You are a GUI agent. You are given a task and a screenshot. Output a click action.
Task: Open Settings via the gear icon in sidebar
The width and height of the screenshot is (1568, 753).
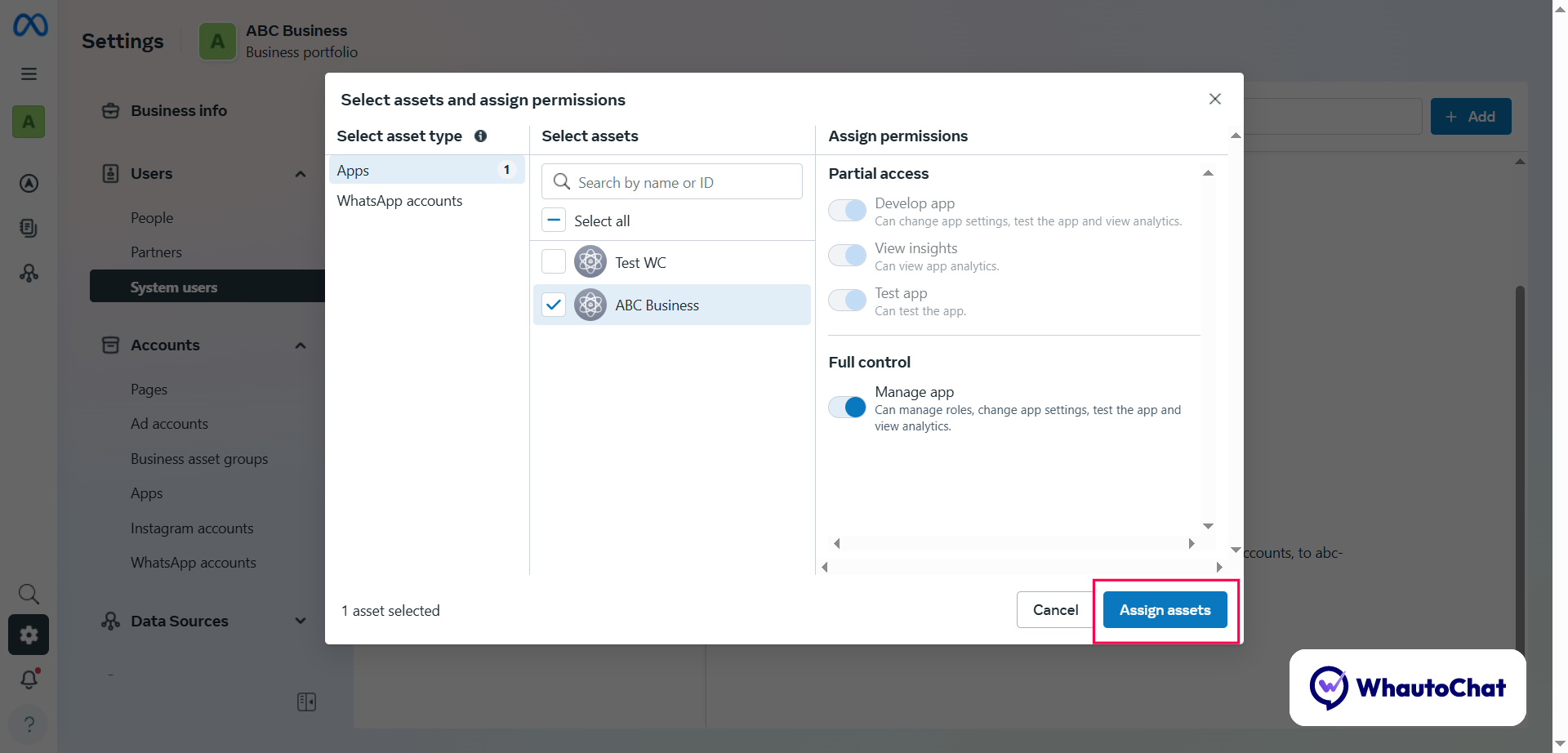coord(29,635)
